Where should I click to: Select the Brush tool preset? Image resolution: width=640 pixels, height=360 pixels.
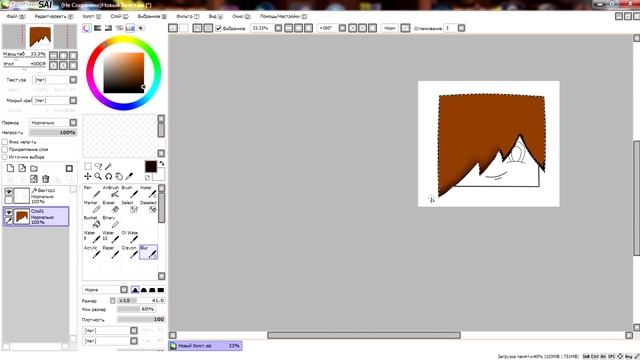pyautogui.click(x=130, y=192)
